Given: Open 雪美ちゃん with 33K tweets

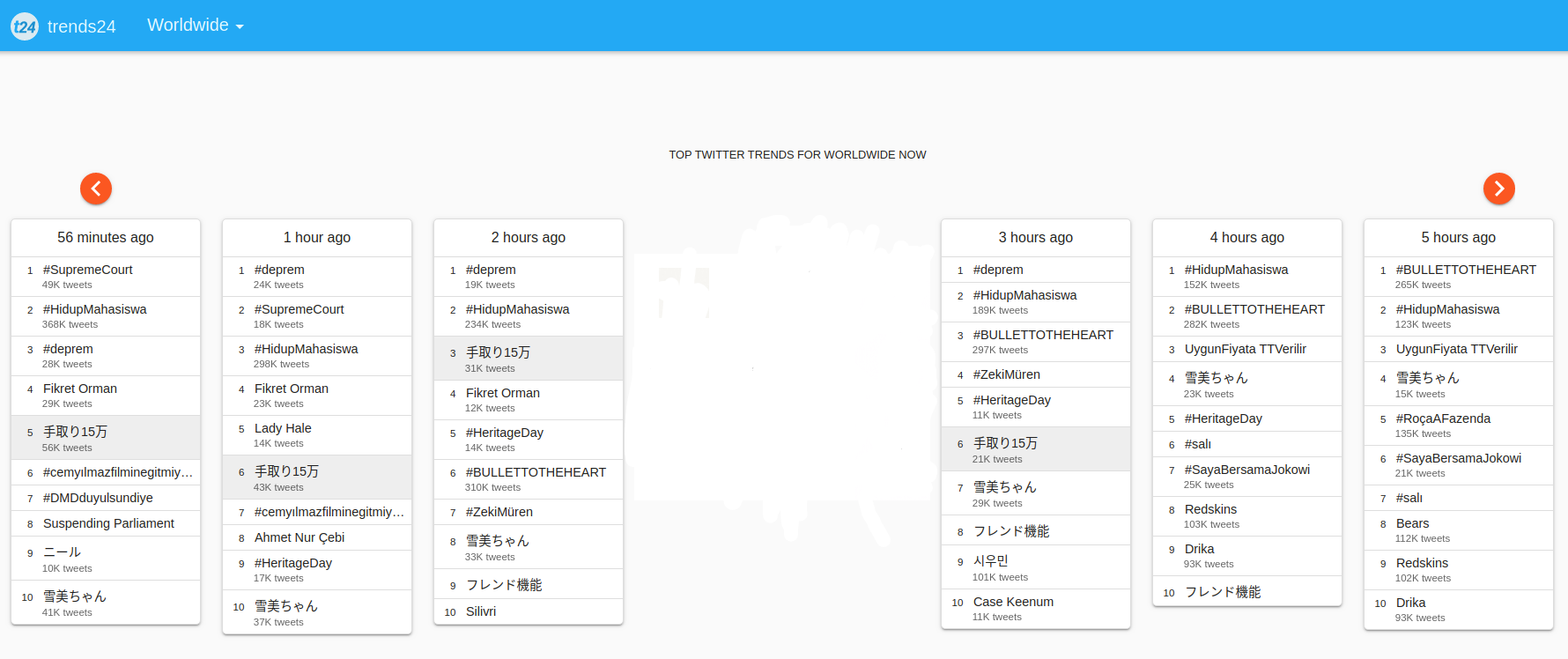Looking at the screenshot, I should pos(498,541).
